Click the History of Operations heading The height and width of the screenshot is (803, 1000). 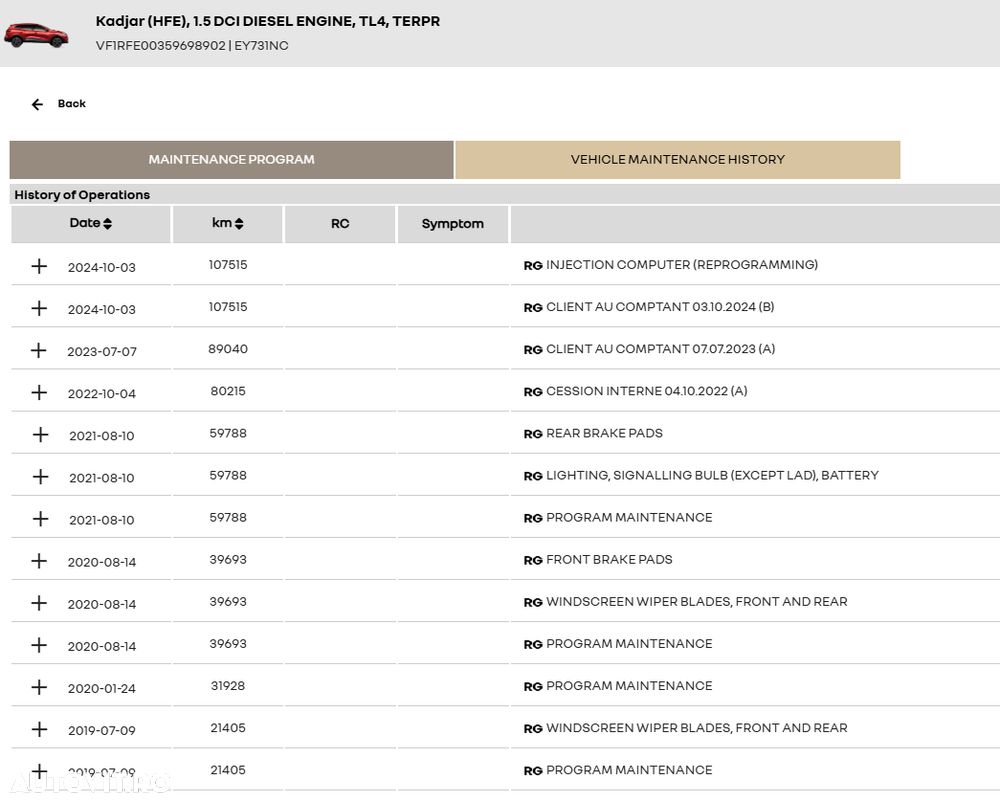click(82, 195)
